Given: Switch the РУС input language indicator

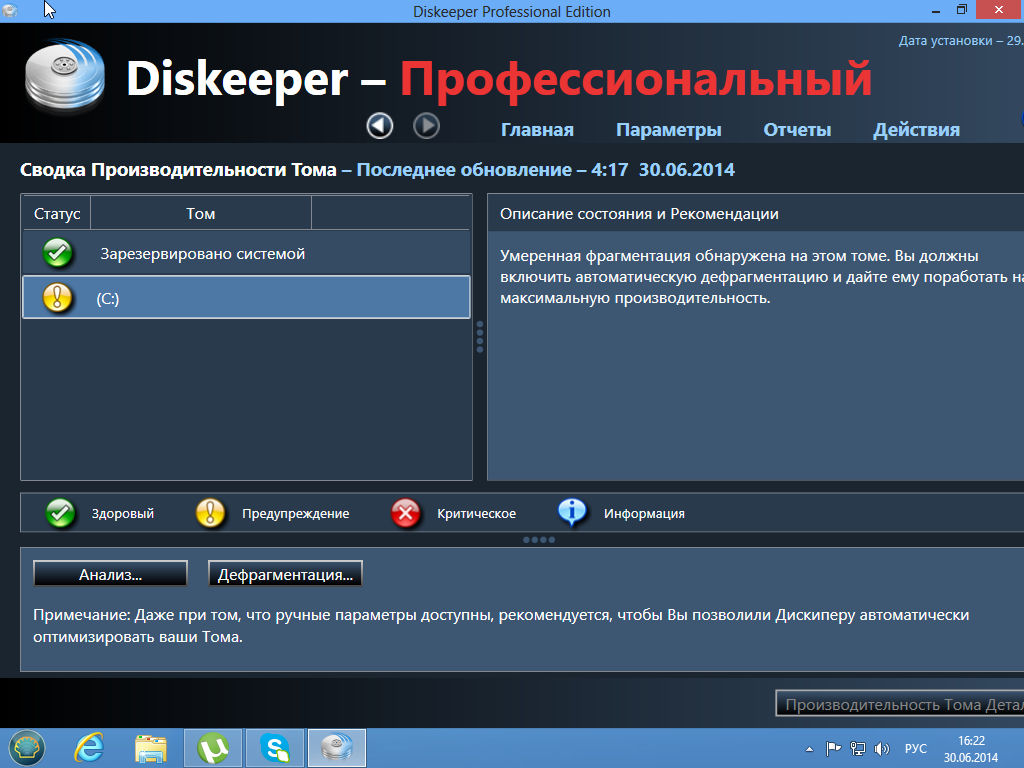Looking at the screenshot, I should (x=916, y=749).
